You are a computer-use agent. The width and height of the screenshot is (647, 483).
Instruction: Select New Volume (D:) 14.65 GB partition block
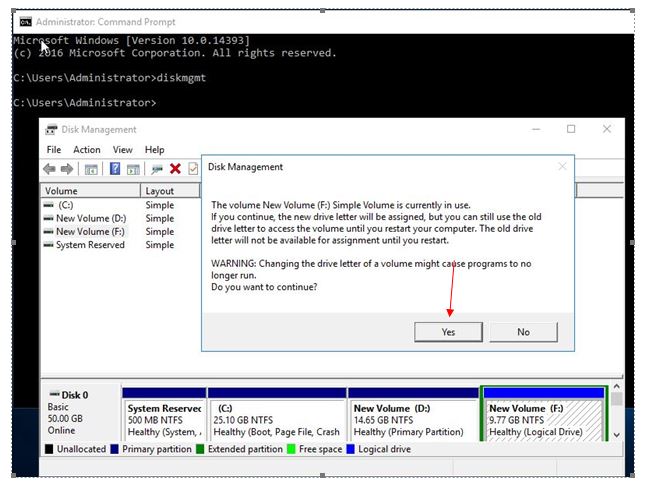[413, 414]
